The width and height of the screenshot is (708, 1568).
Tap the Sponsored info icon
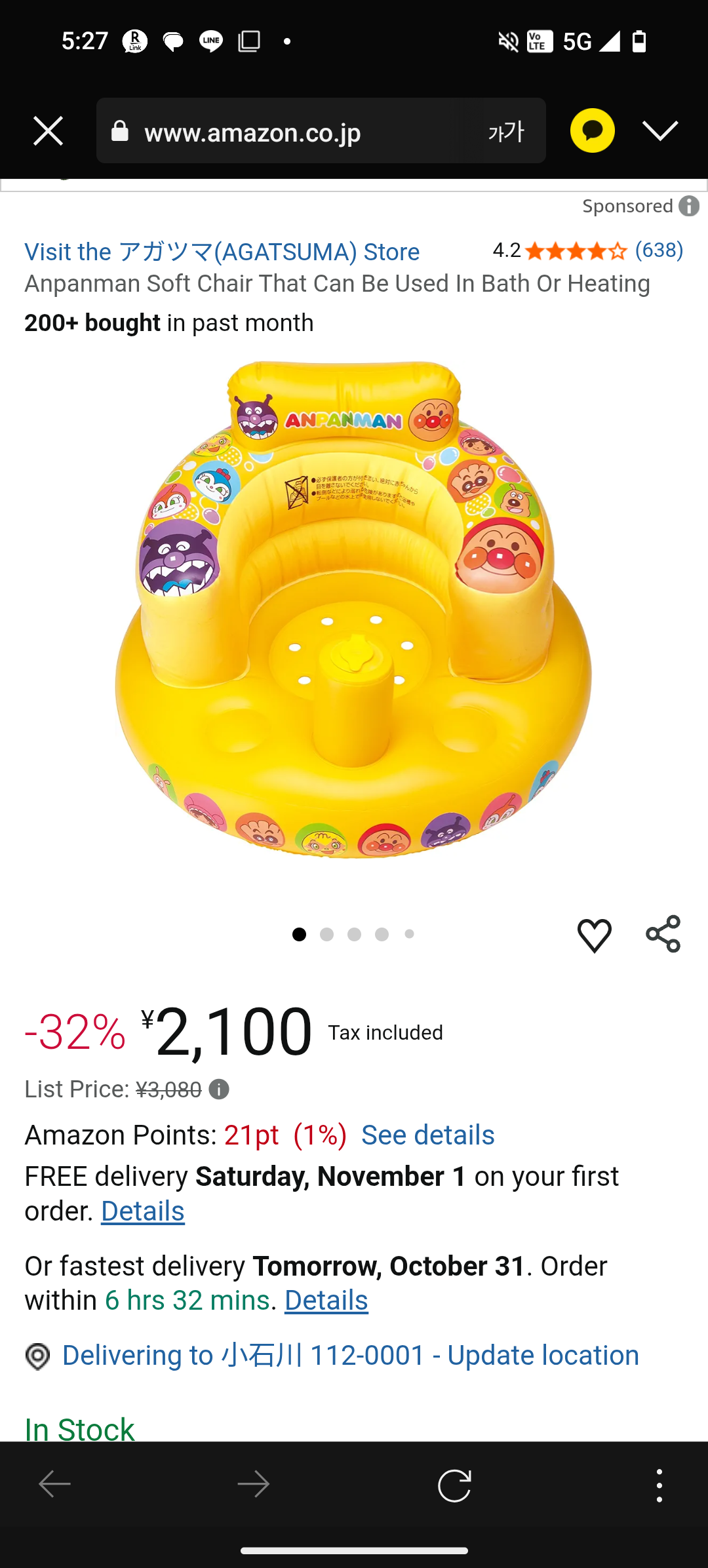pos(689,206)
